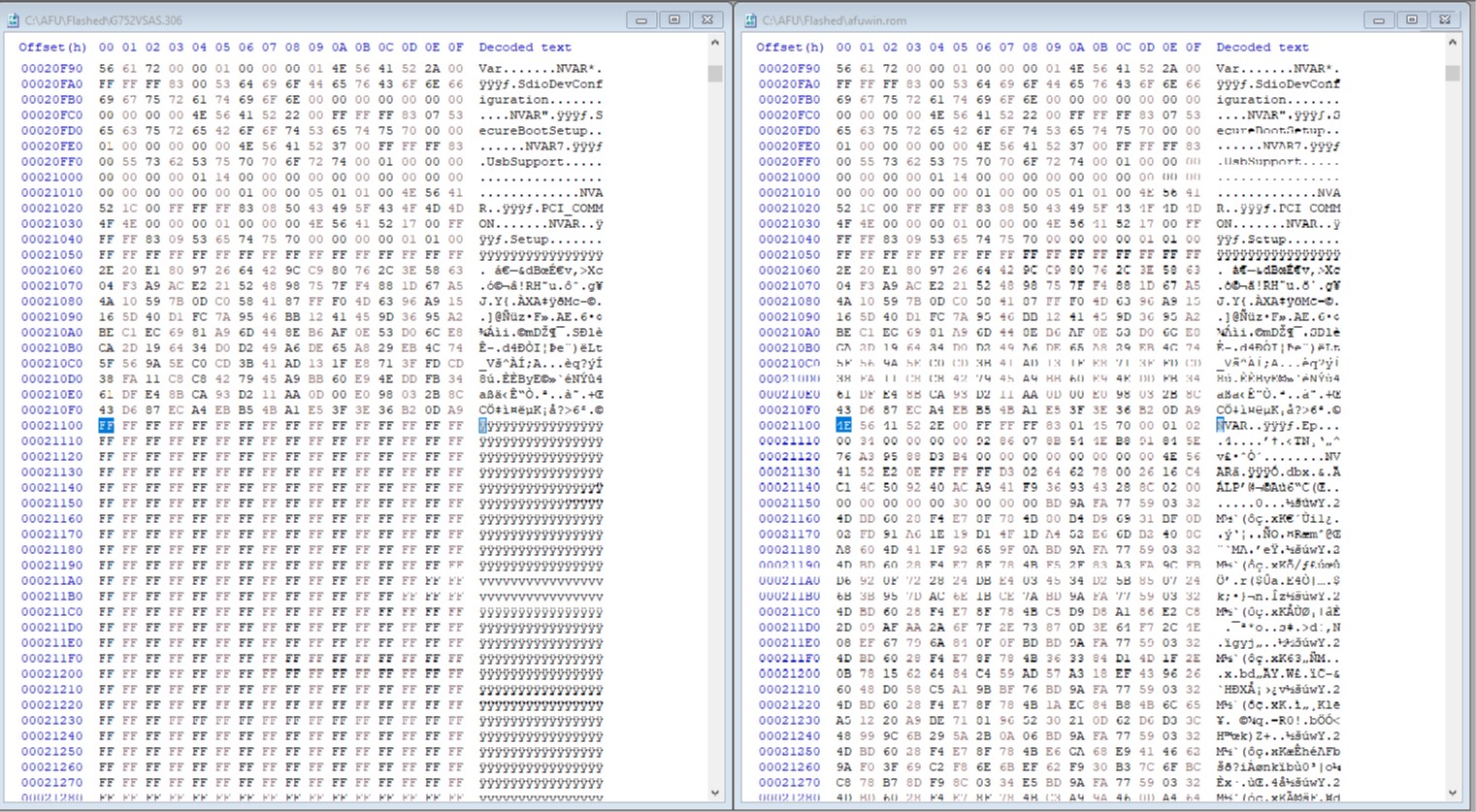Viewport: 1476px width, 812px height.
Task: Click offset 000211F0 in afuwin.rom window
Action: 790,659
